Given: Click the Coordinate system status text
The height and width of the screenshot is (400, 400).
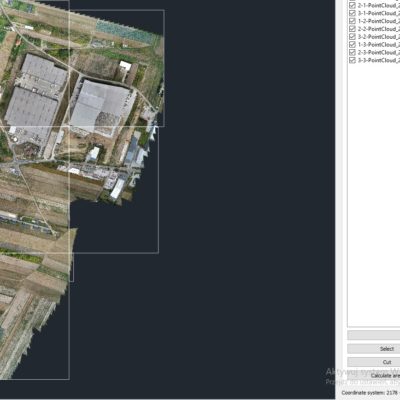Looking at the screenshot, I should point(371,393).
